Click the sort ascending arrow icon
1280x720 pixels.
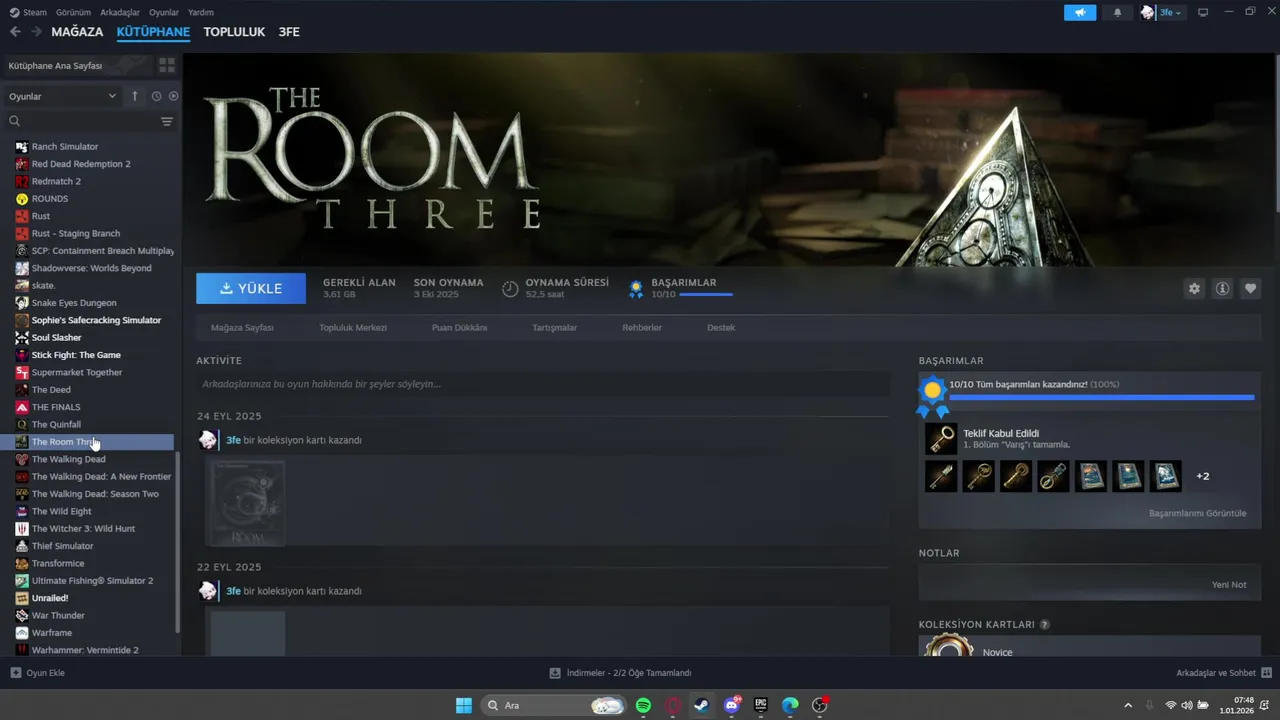tap(135, 96)
